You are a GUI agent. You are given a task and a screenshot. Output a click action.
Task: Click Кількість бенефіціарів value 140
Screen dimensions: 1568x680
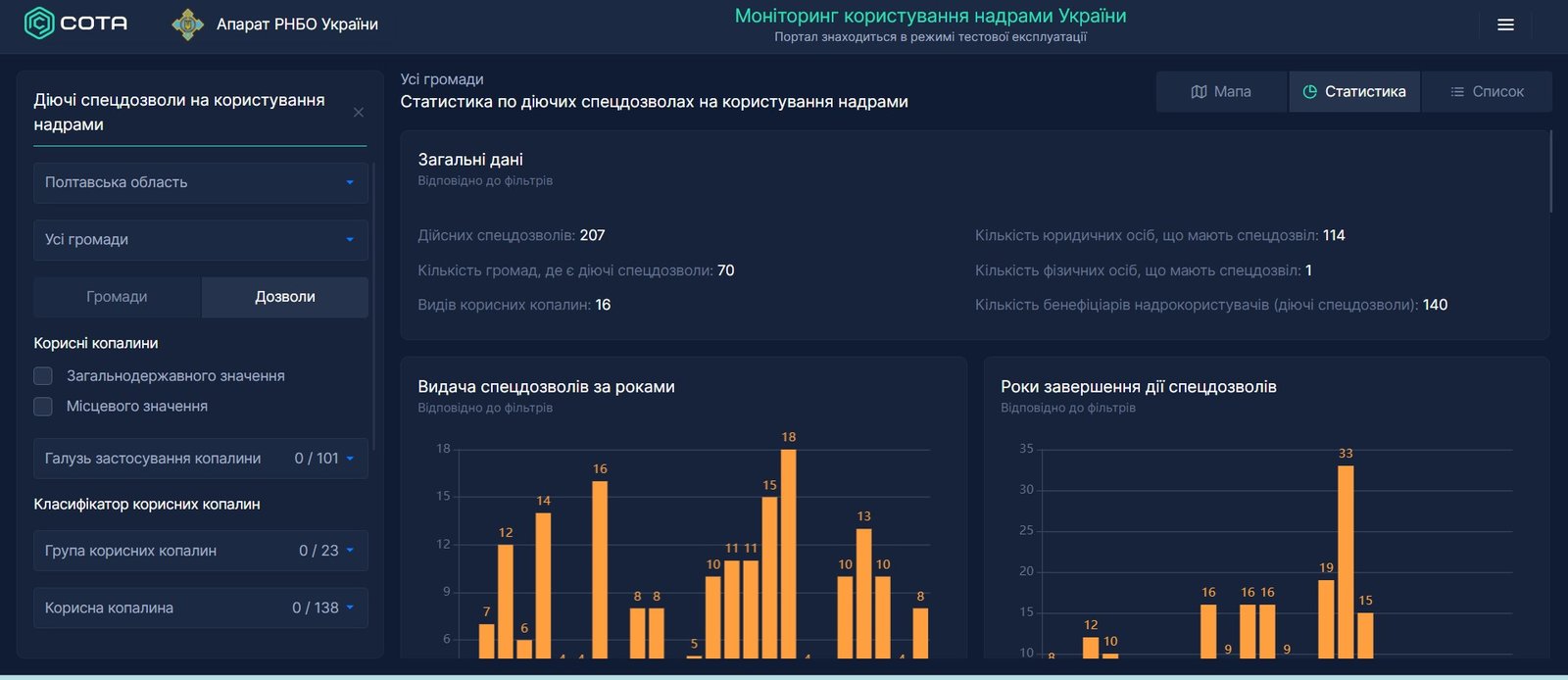pyautogui.click(x=1435, y=305)
